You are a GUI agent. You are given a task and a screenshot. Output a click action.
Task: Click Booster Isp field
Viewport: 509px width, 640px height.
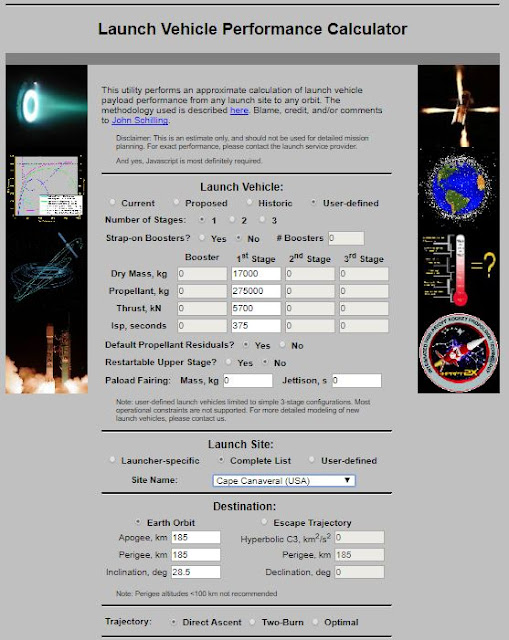[x=202, y=326]
